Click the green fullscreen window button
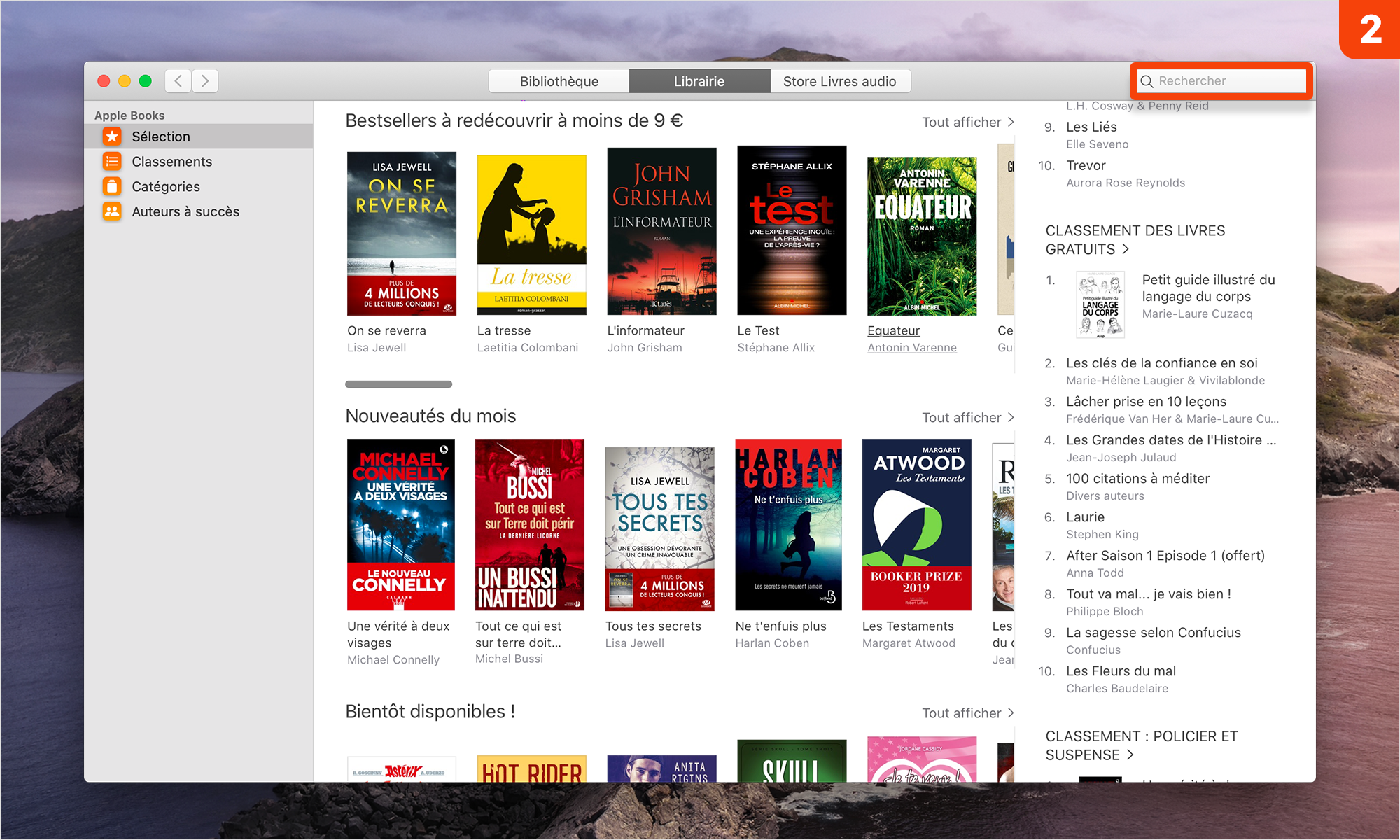 pos(146,81)
